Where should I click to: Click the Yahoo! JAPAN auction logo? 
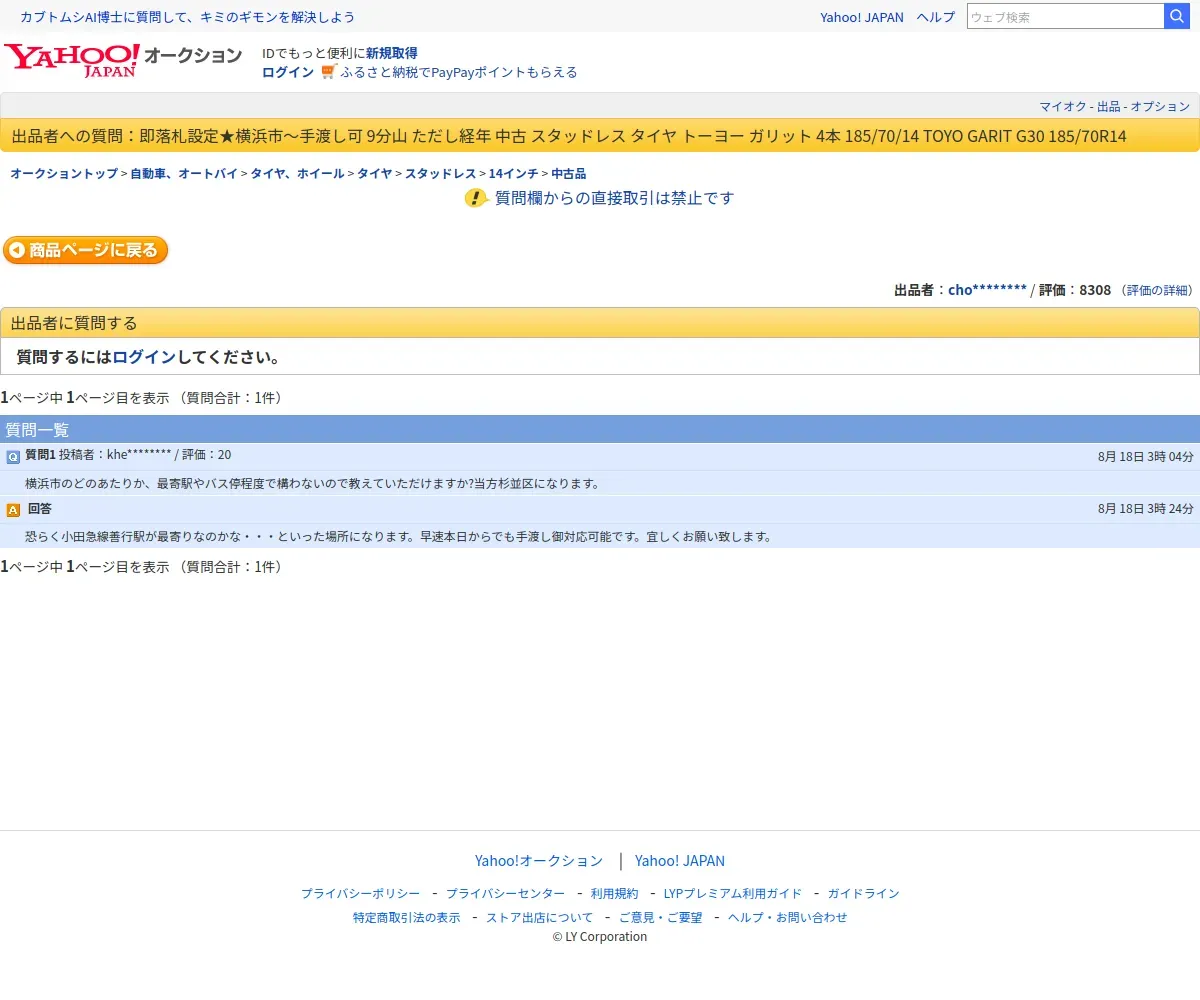(x=123, y=60)
